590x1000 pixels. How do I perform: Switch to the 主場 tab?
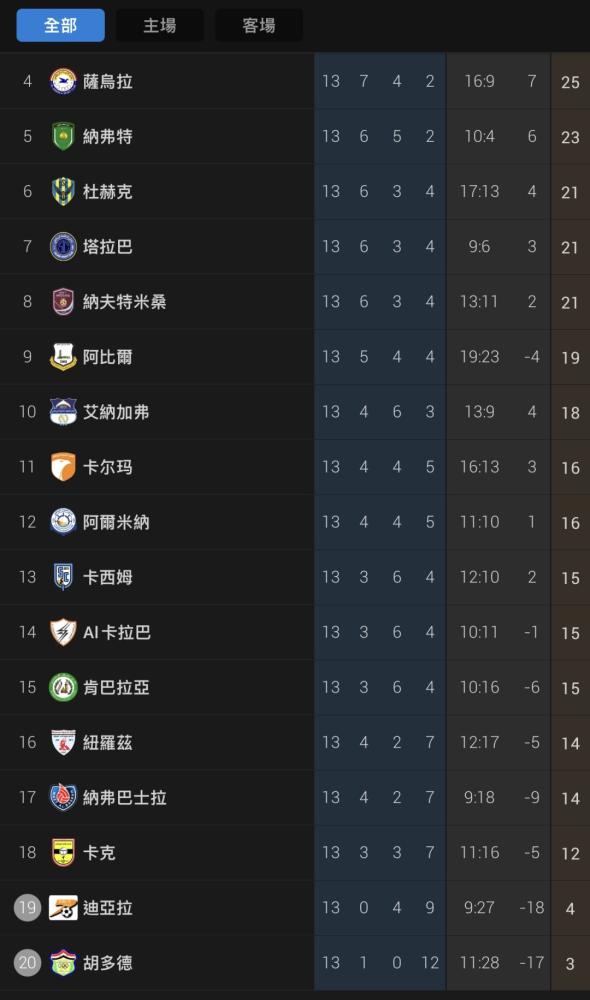(x=159, y=26)
